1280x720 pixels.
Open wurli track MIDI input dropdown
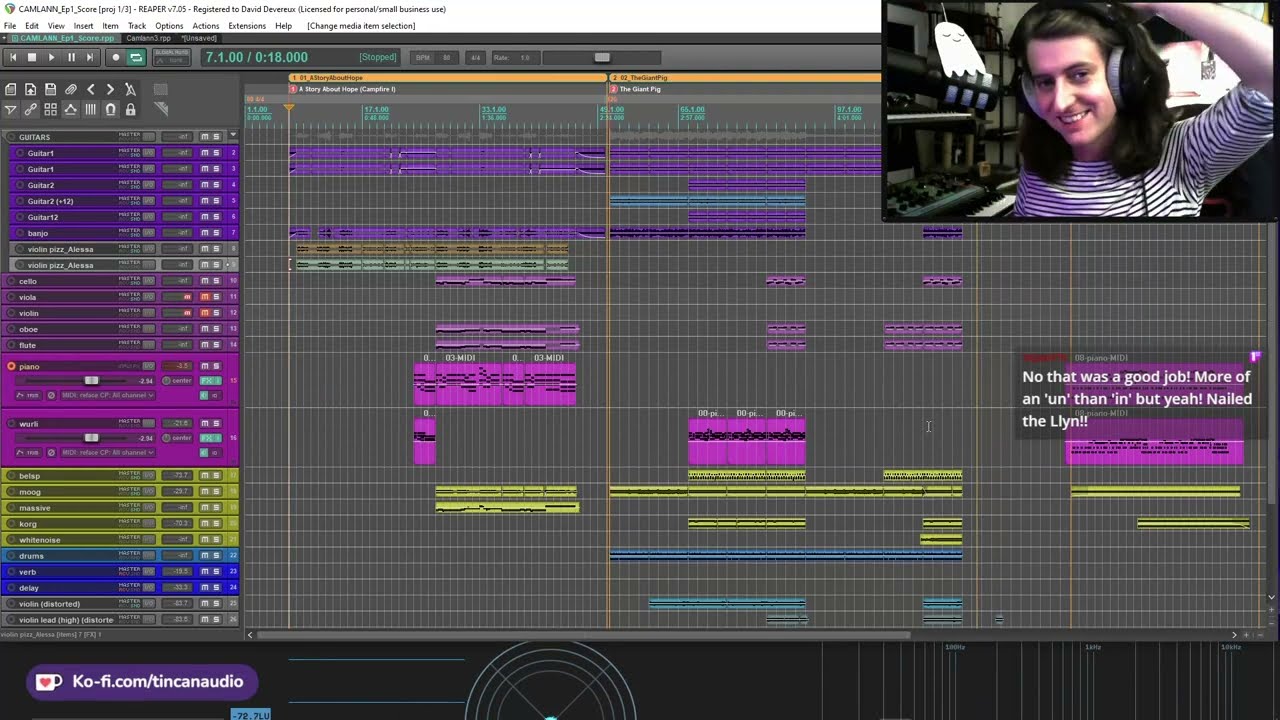tap(108, 453)
